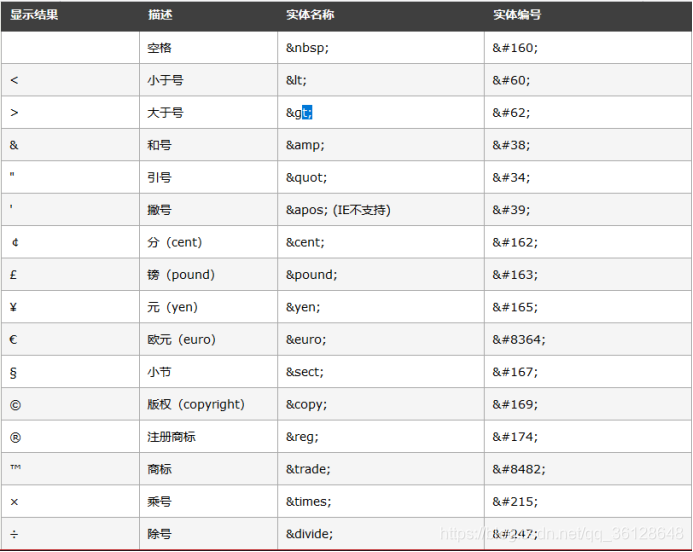Click the &#174; entity number
This screenshot has width=693, height=552.
[515, 437]
